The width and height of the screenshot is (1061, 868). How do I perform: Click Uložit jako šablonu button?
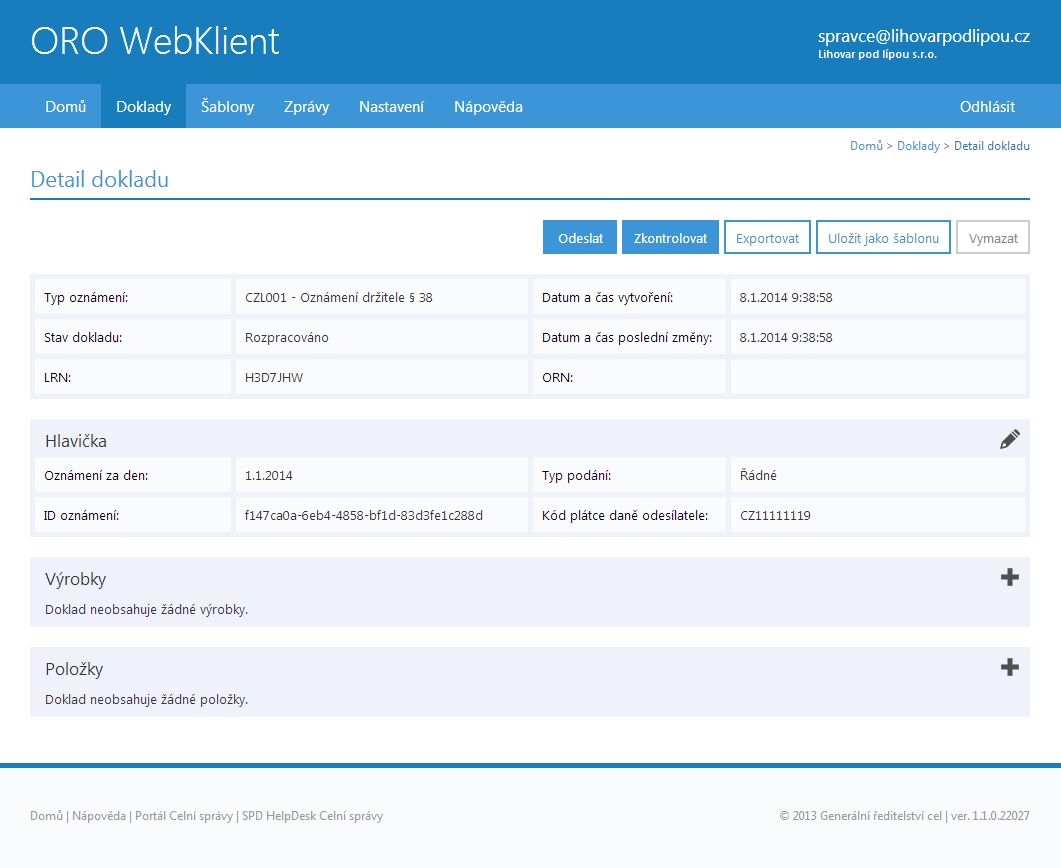[883, 237]
